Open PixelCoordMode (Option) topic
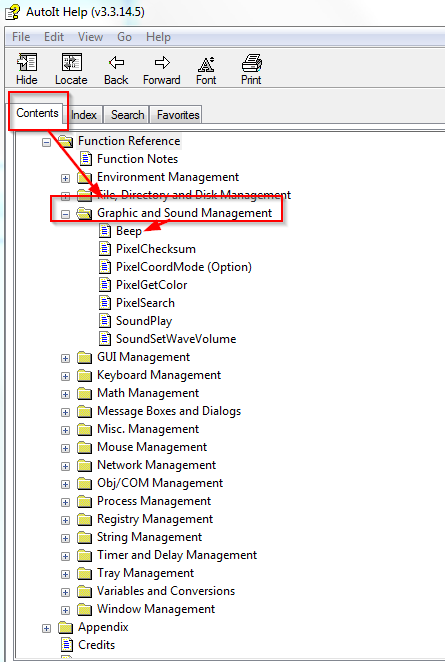The image size is (445, 662). pyautogui.click(x=184, y=267)
